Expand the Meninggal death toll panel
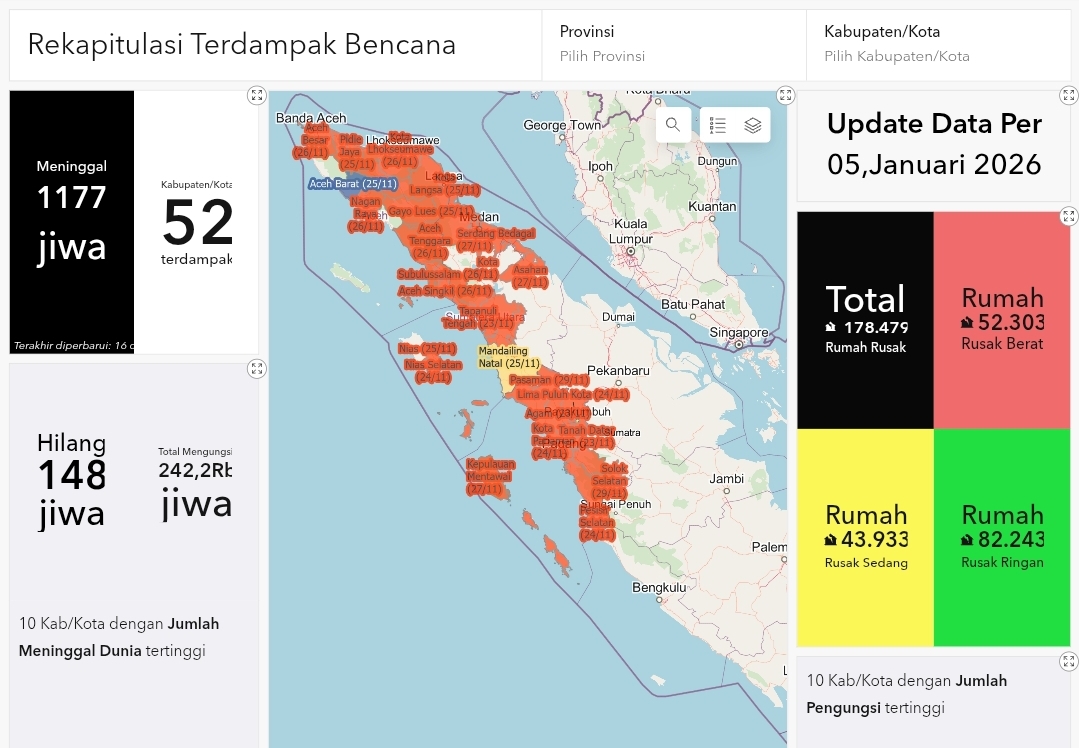The height and width of the screenshot is (748, 1079). click(257, 96)
